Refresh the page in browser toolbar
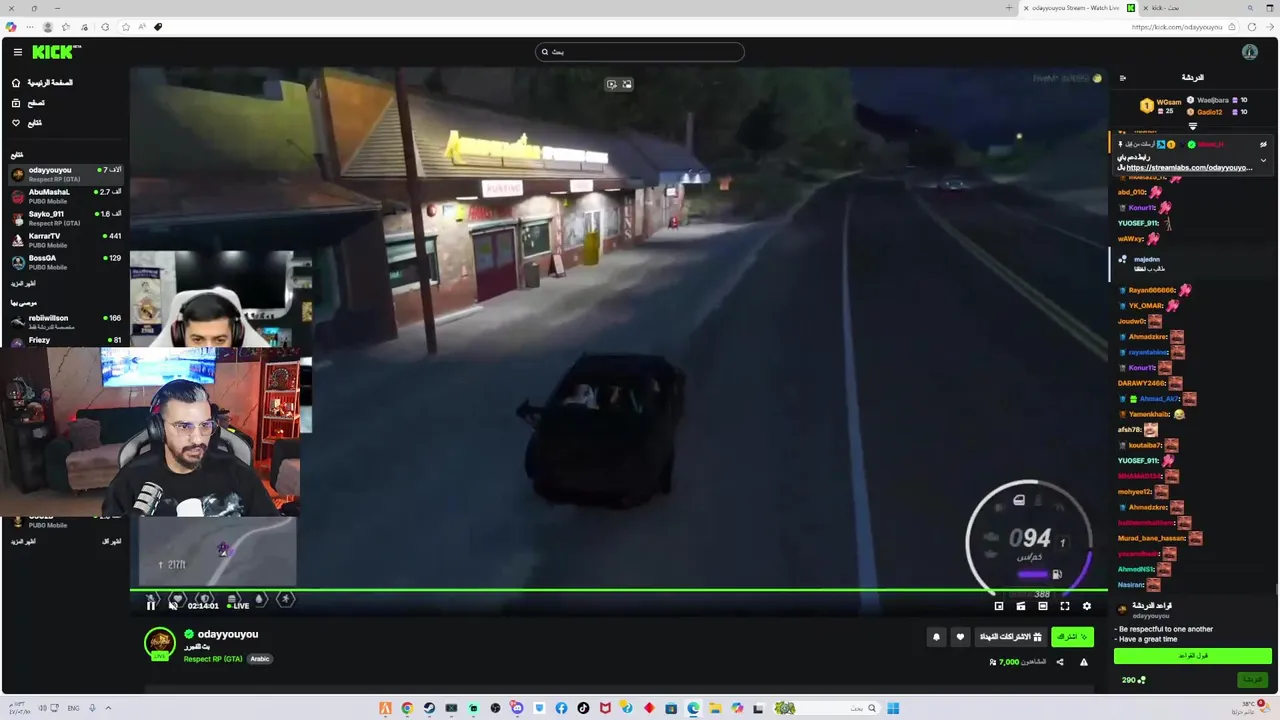 click(1252, 27)
